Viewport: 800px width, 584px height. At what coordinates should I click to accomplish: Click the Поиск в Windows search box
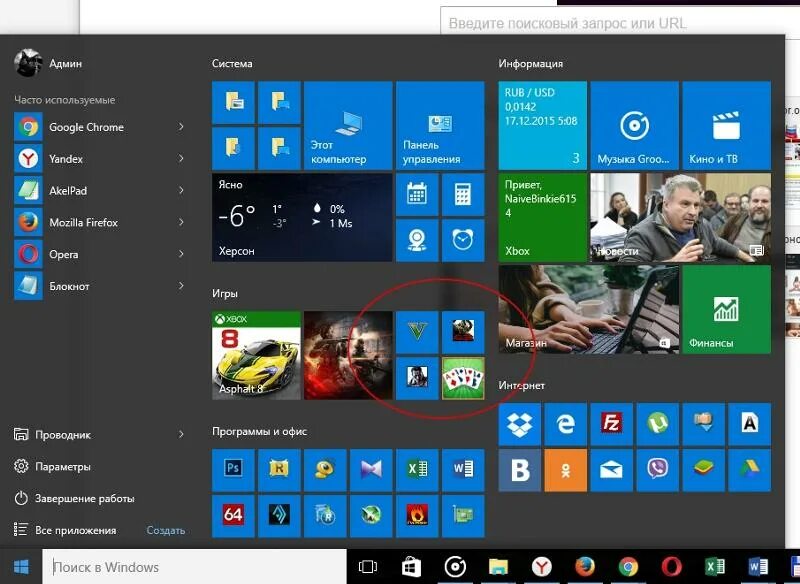(194, 567)
